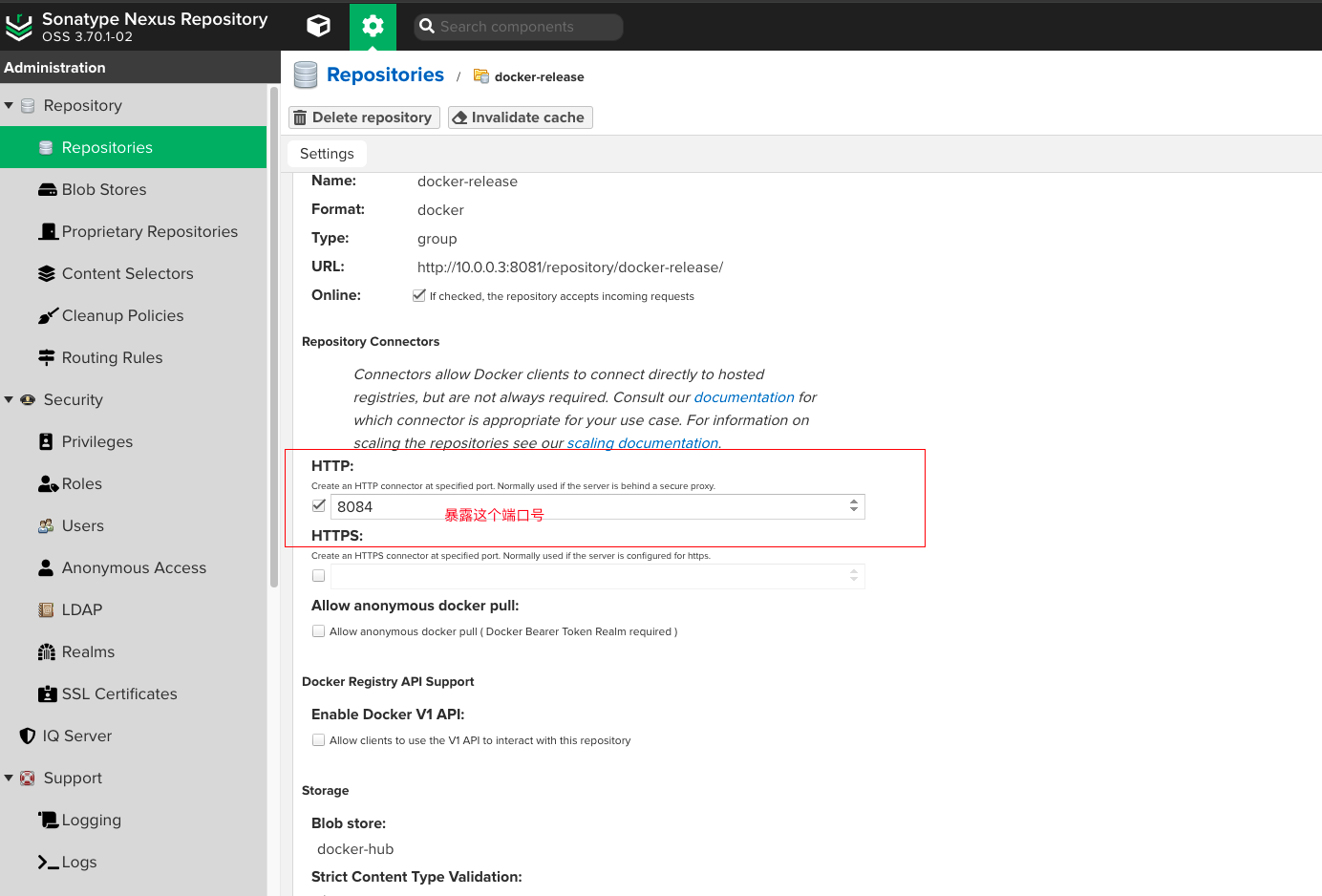Image resolution: width=1322 pixels, height=896 pixels.
Task: Click the IQ Server shield icon
Action: point(28,736)
